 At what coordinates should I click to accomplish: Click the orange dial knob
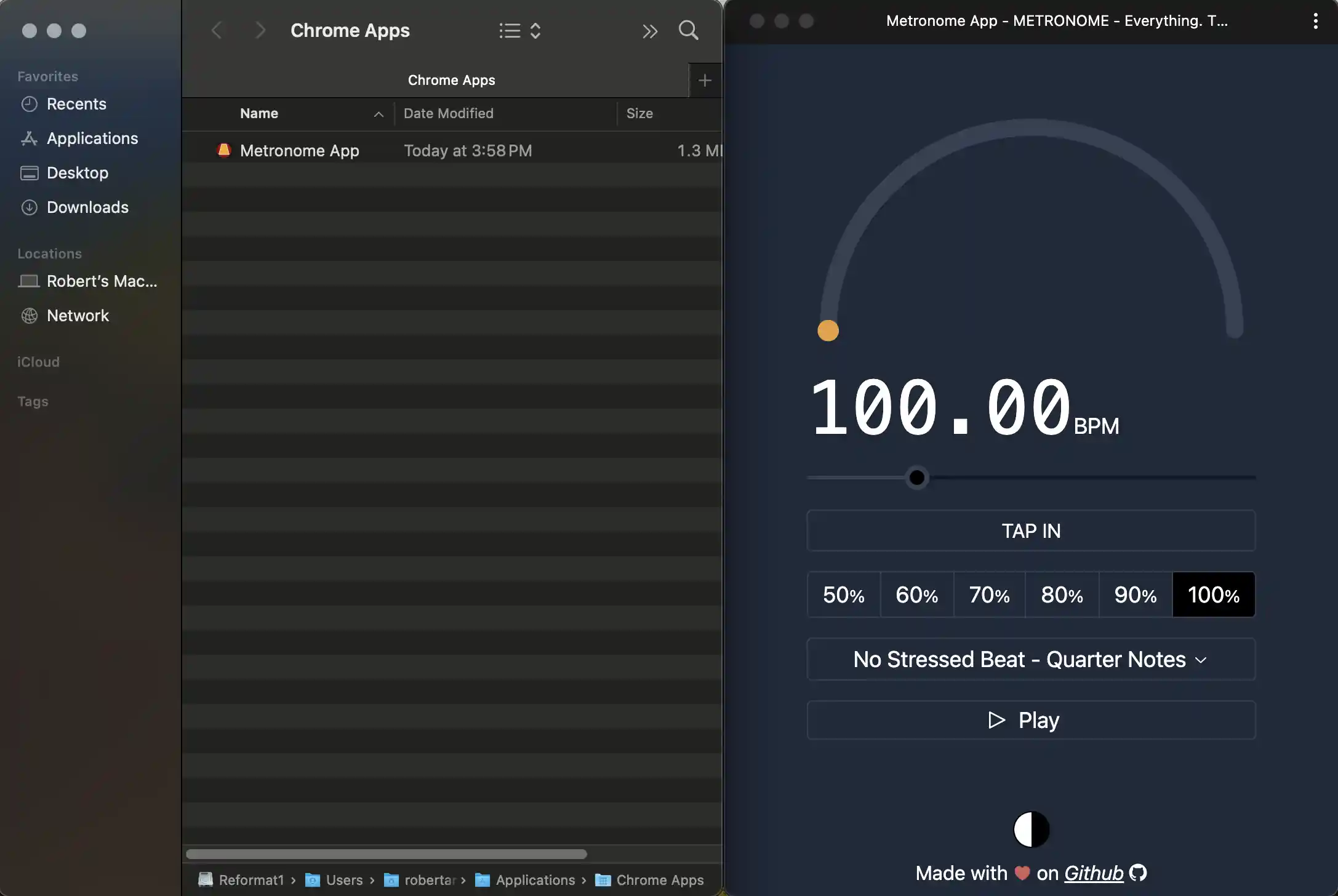click(x=828, y=330)
